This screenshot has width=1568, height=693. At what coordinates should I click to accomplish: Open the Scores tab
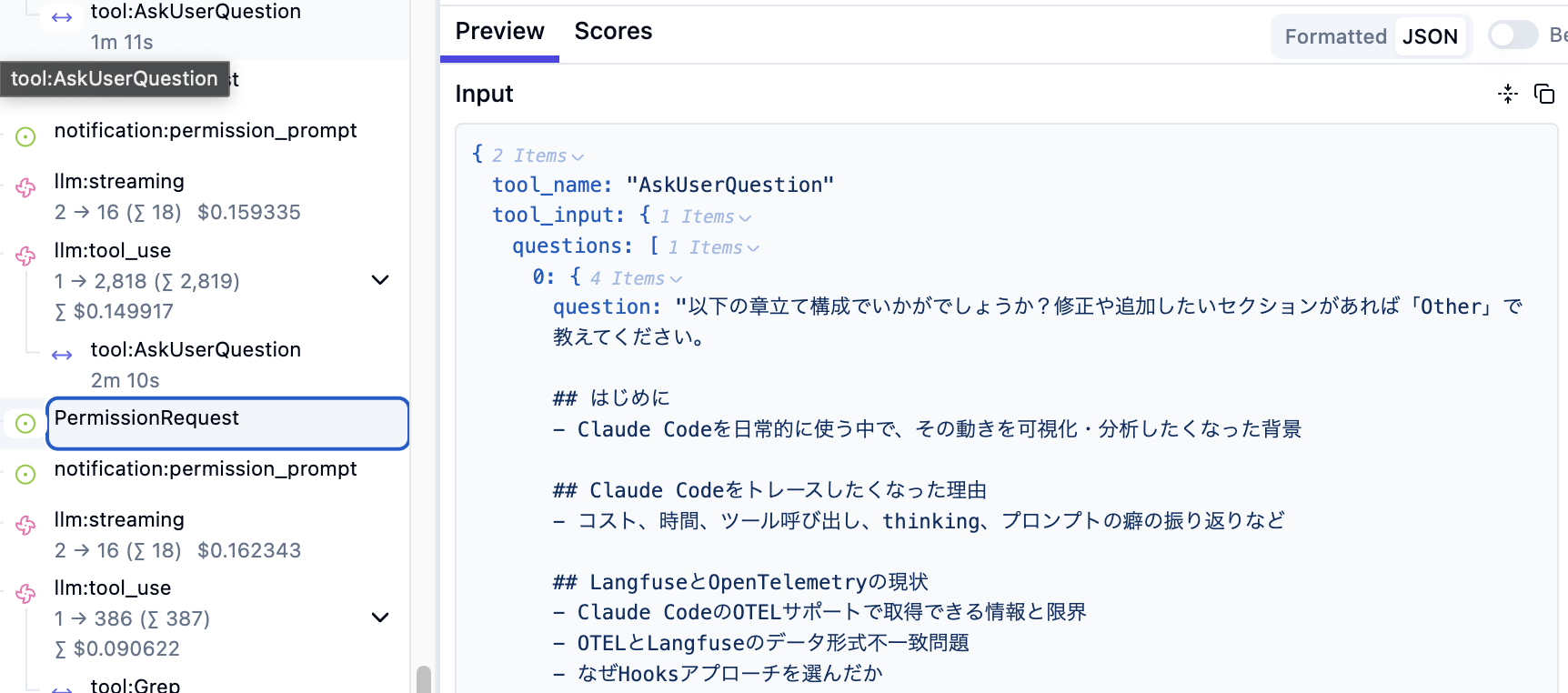(x=612, y=31)
